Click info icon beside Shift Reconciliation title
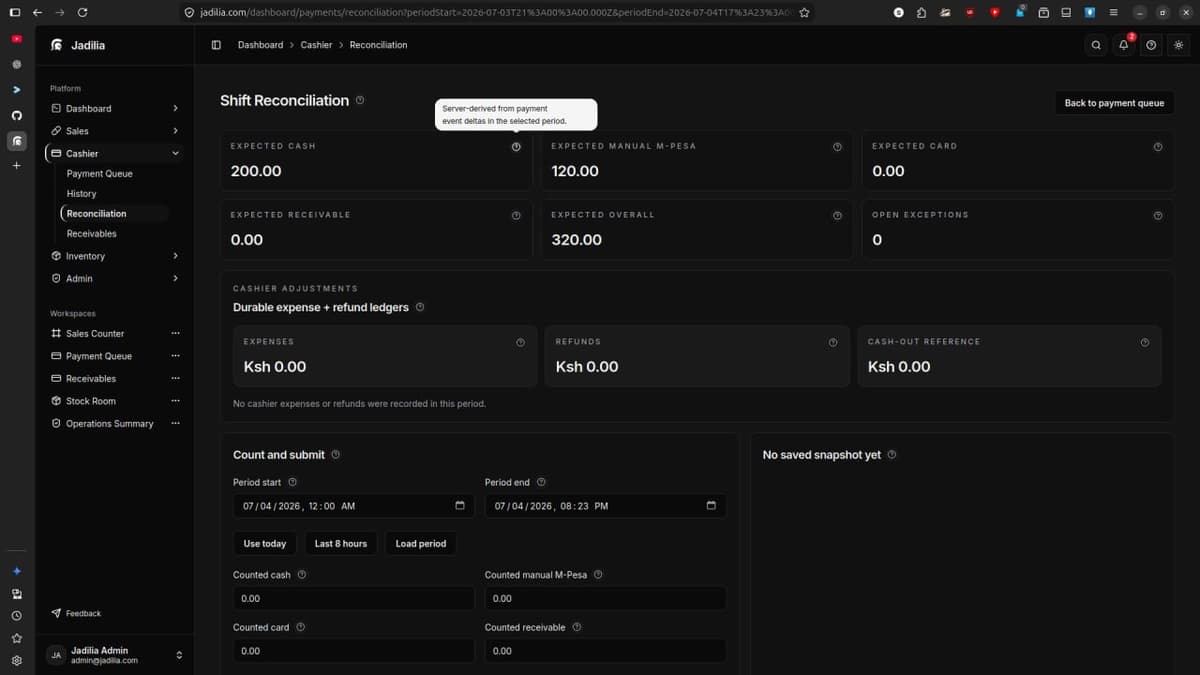1200x675 pixels. click(x=360, y=100)
